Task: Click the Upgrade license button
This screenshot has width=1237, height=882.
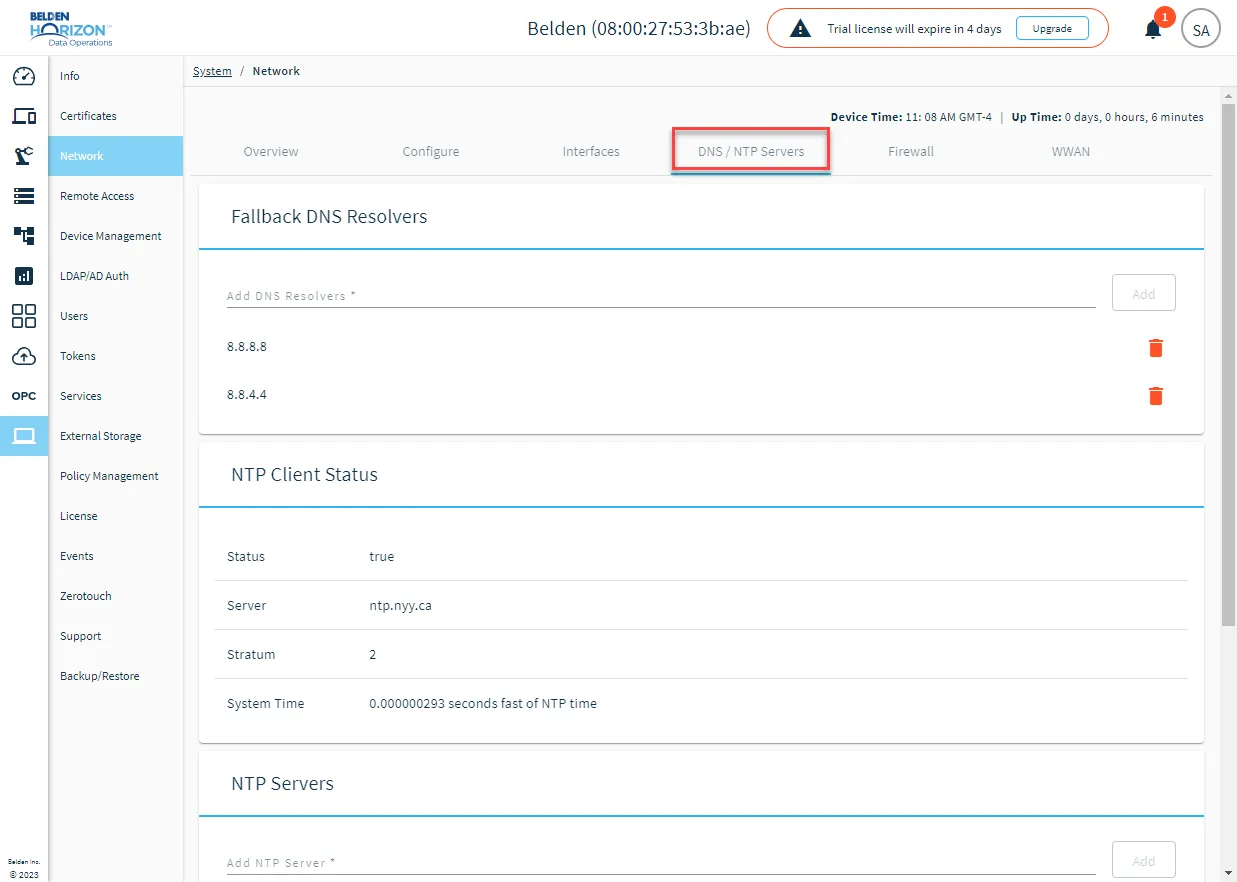Action: click(1052, 29)
